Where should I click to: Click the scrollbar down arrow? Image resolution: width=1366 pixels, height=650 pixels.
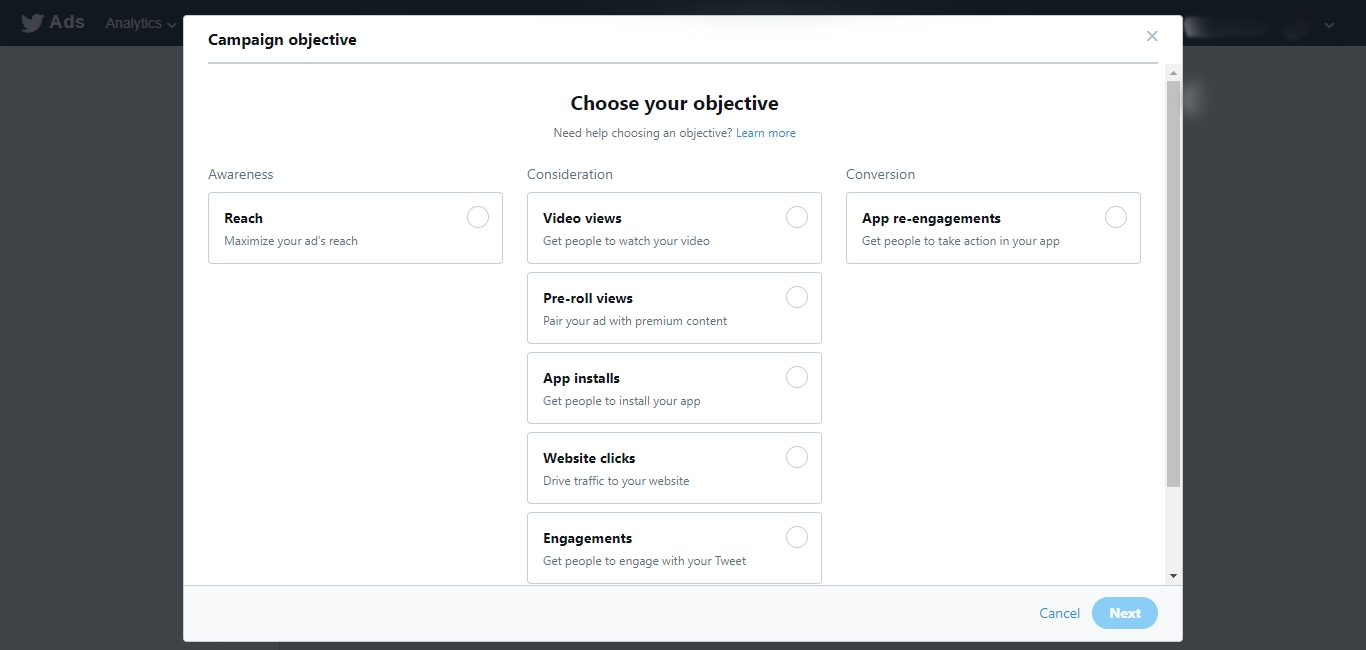click(1174, 576)
